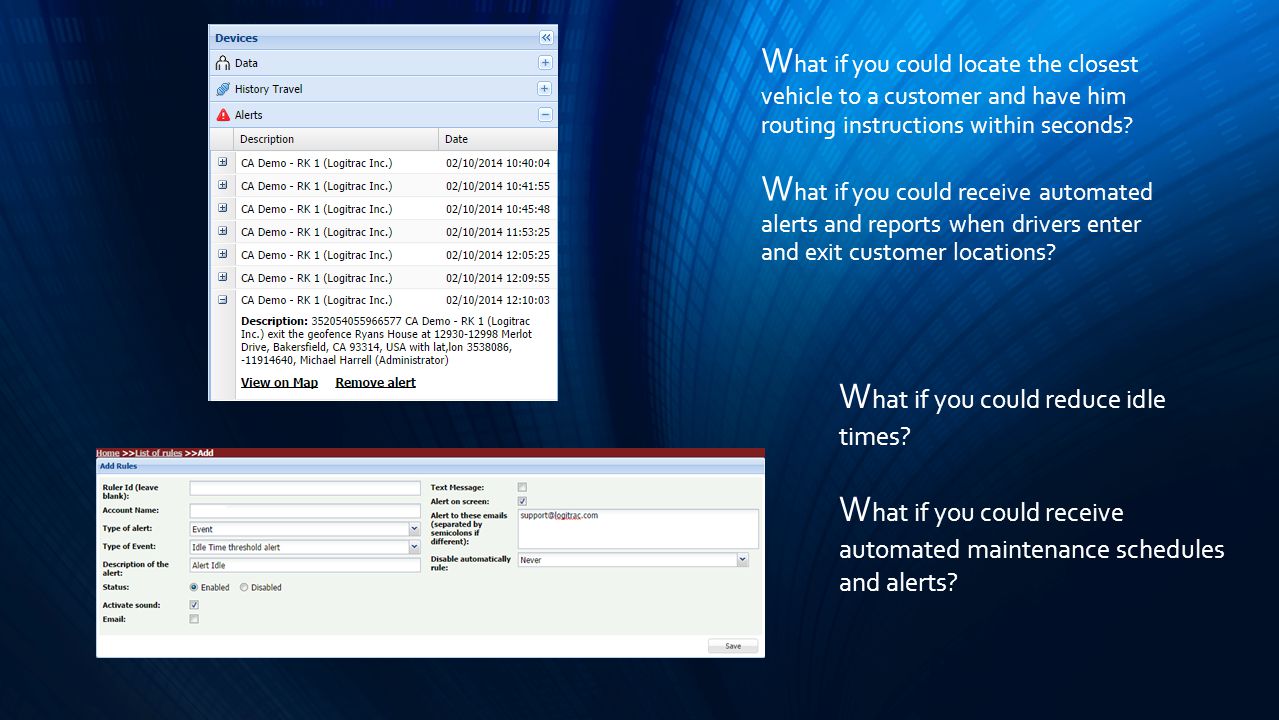Go to Home breadcrumb link
This screenshot has width=1279, height=720.
pos(108,453)
